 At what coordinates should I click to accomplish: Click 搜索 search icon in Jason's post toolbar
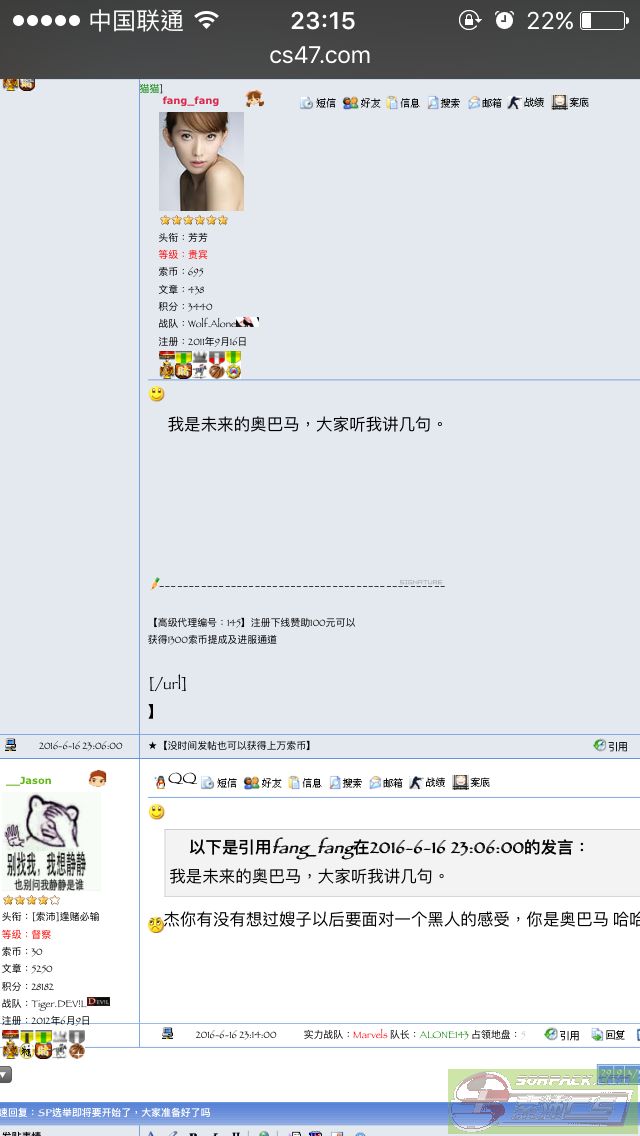click(x=346, y=782)
